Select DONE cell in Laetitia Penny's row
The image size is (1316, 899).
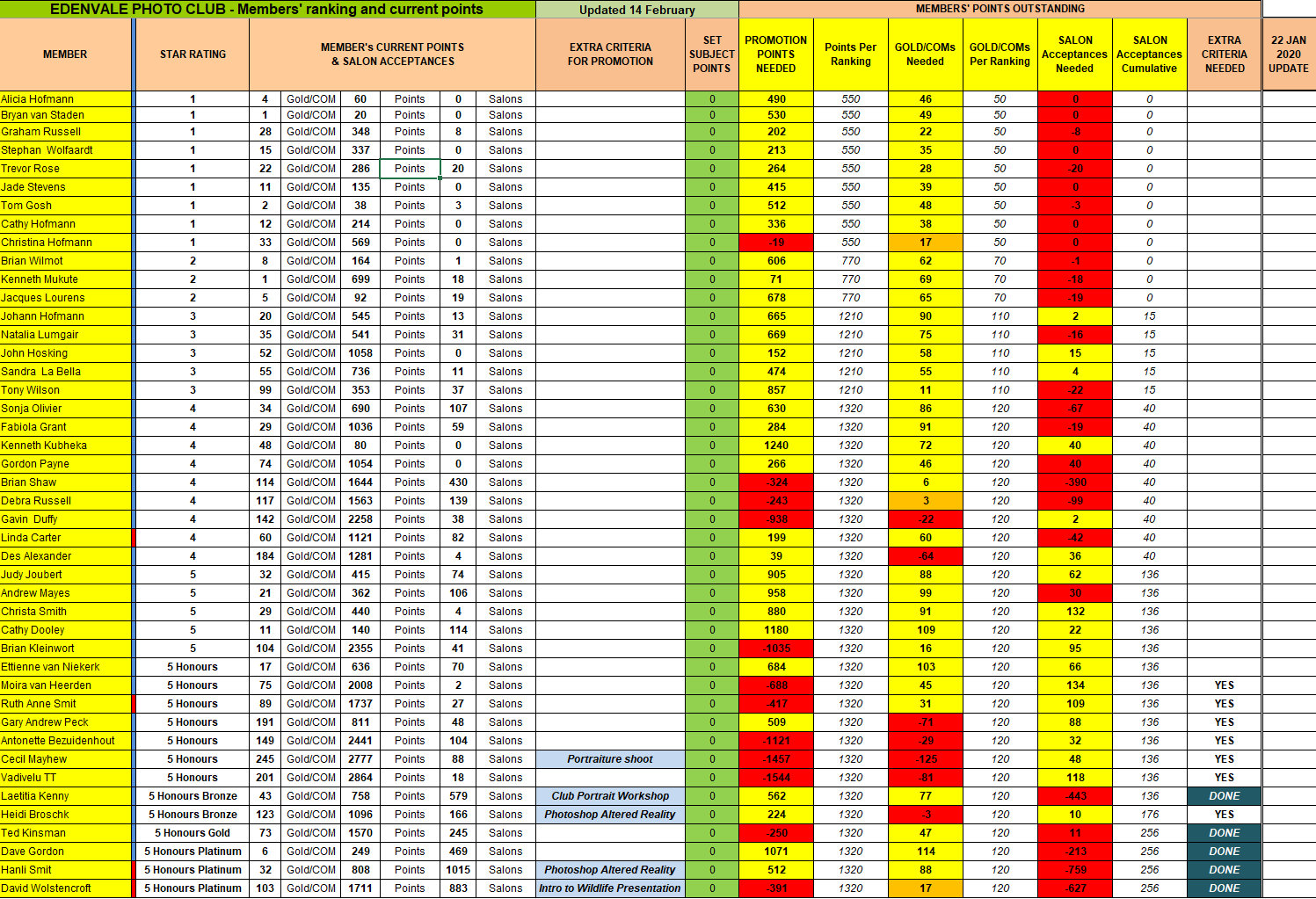coord(1224,796)
